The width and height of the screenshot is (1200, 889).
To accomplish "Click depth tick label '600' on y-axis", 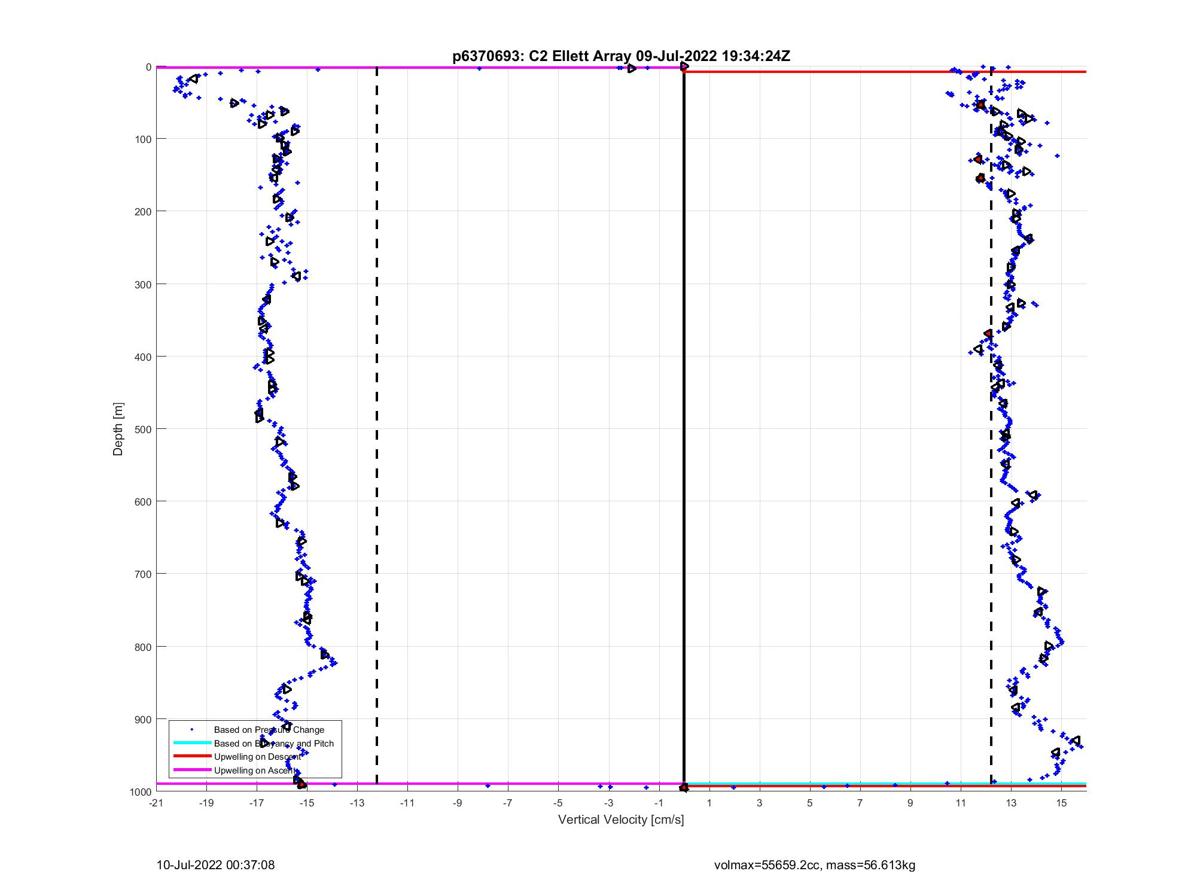I will pos(142,502).
